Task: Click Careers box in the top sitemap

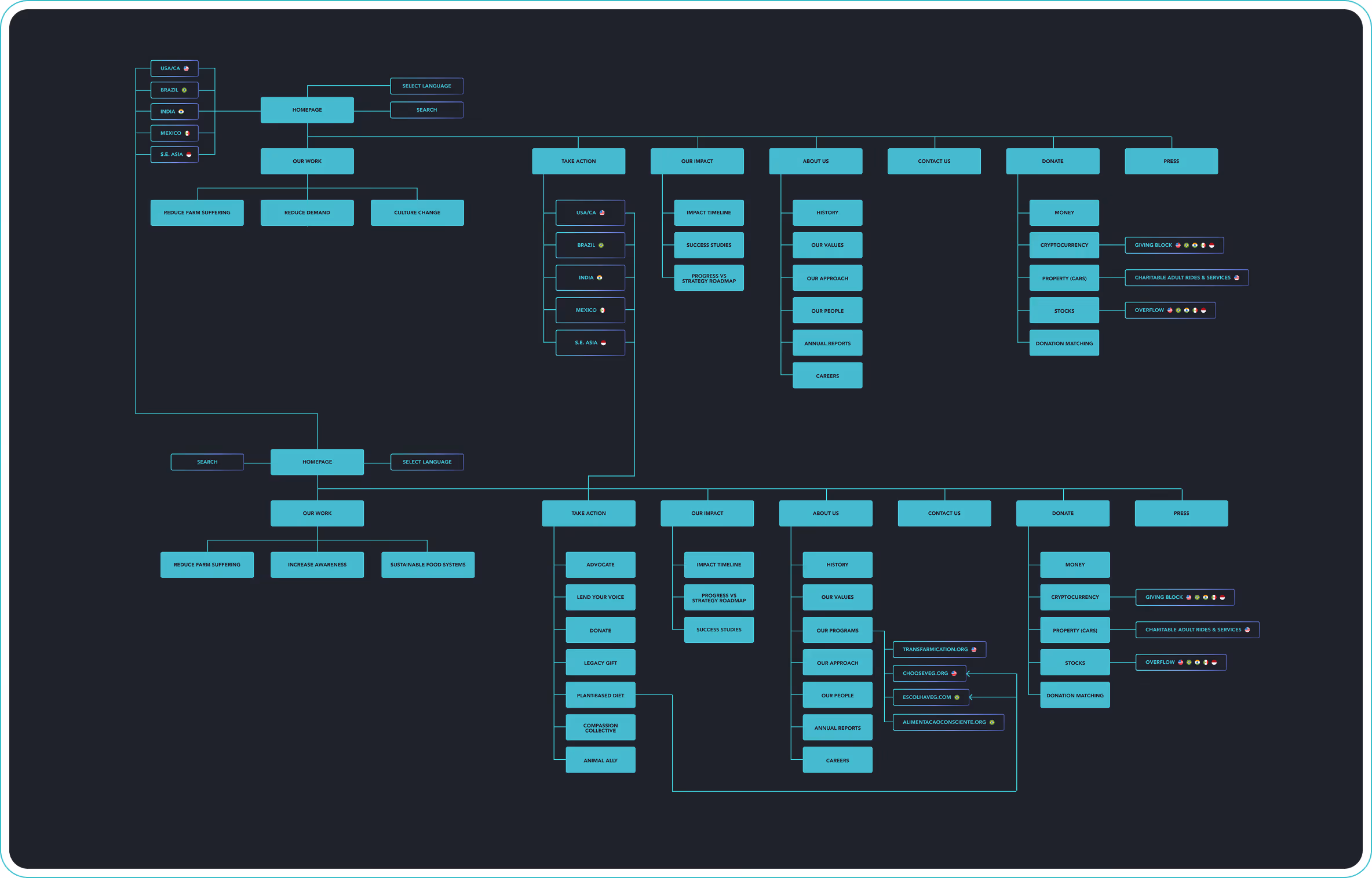Action: [x=827, y=375]
